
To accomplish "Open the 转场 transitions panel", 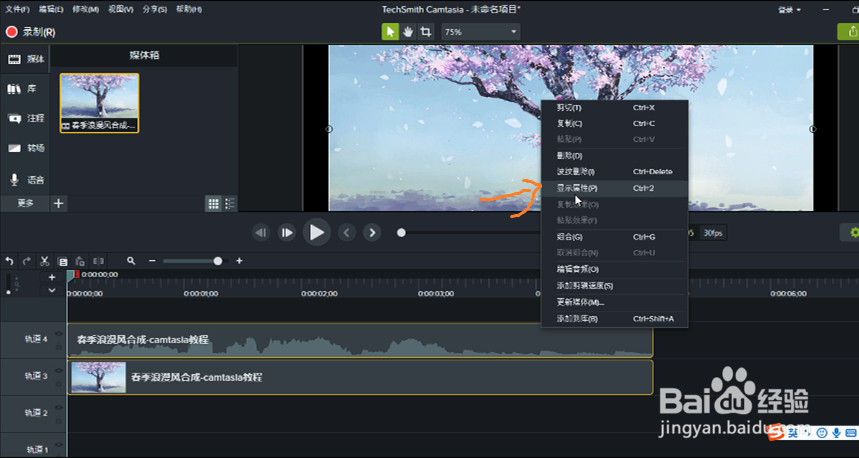I will (x=25, y=148).
